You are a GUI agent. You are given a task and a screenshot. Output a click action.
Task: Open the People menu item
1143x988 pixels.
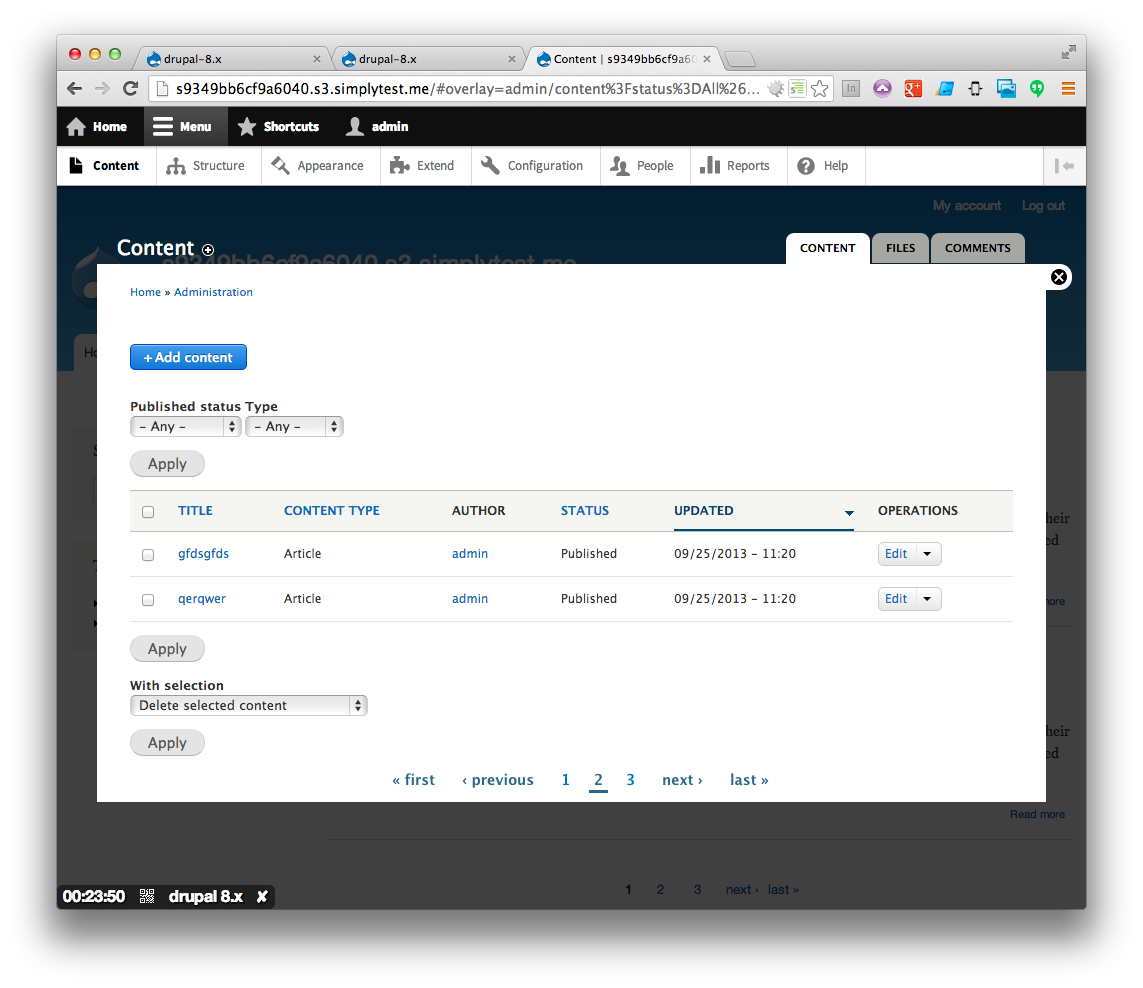pyautogui.click(x=643, y=166)
